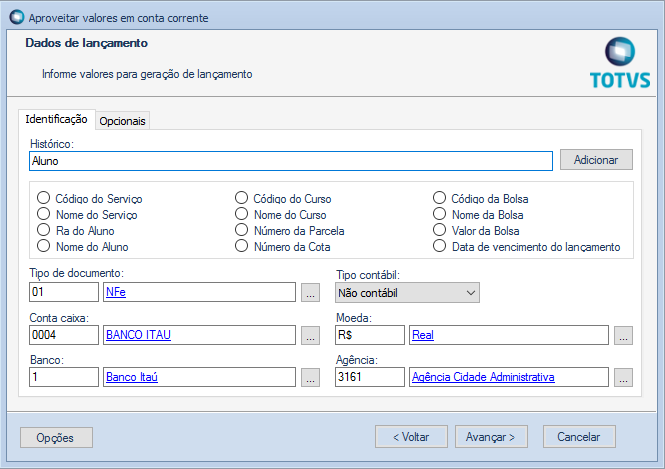Pick the Código do Curso radio button
Image resolution: width=665 pixels, height=469 pixels.
pyautogui.click(x=241, y=198)
